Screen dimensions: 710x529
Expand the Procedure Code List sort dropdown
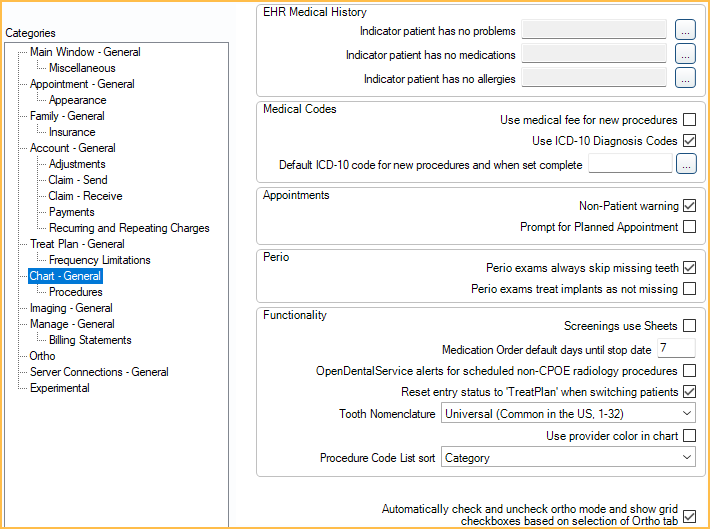pos(568,457)
